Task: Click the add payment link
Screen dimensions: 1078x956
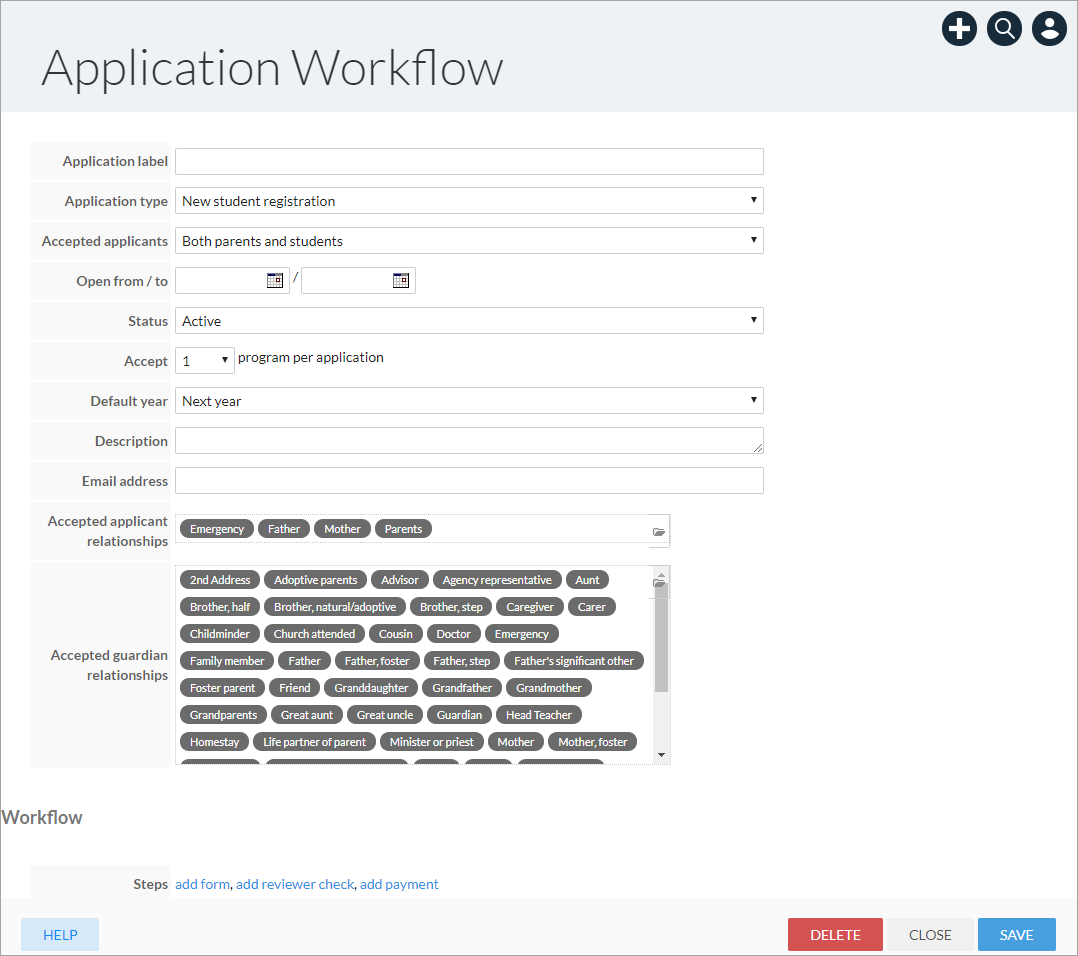Action: click(x=399, y=884)
